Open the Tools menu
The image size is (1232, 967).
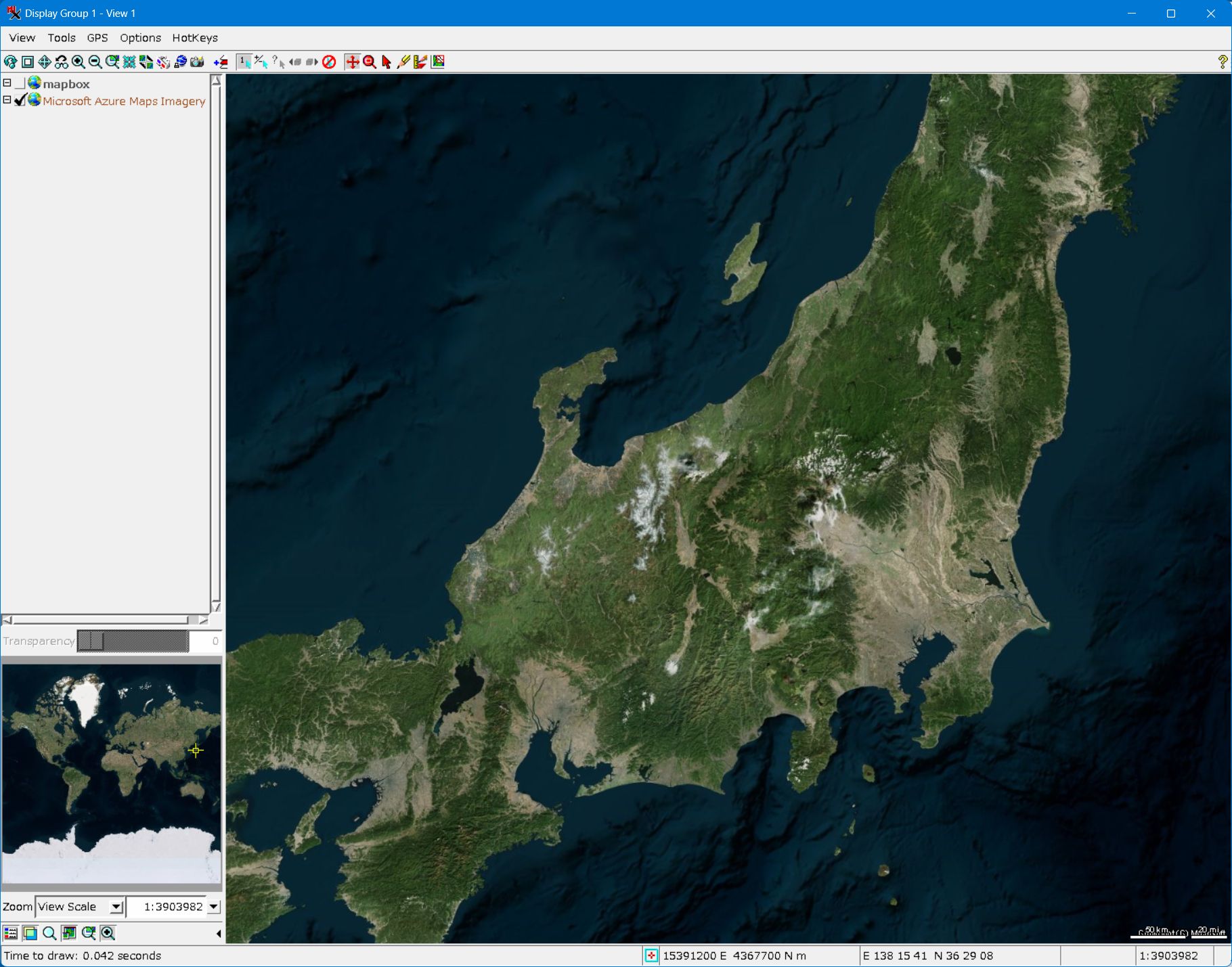pyautogui.click(x=62, y=38)
